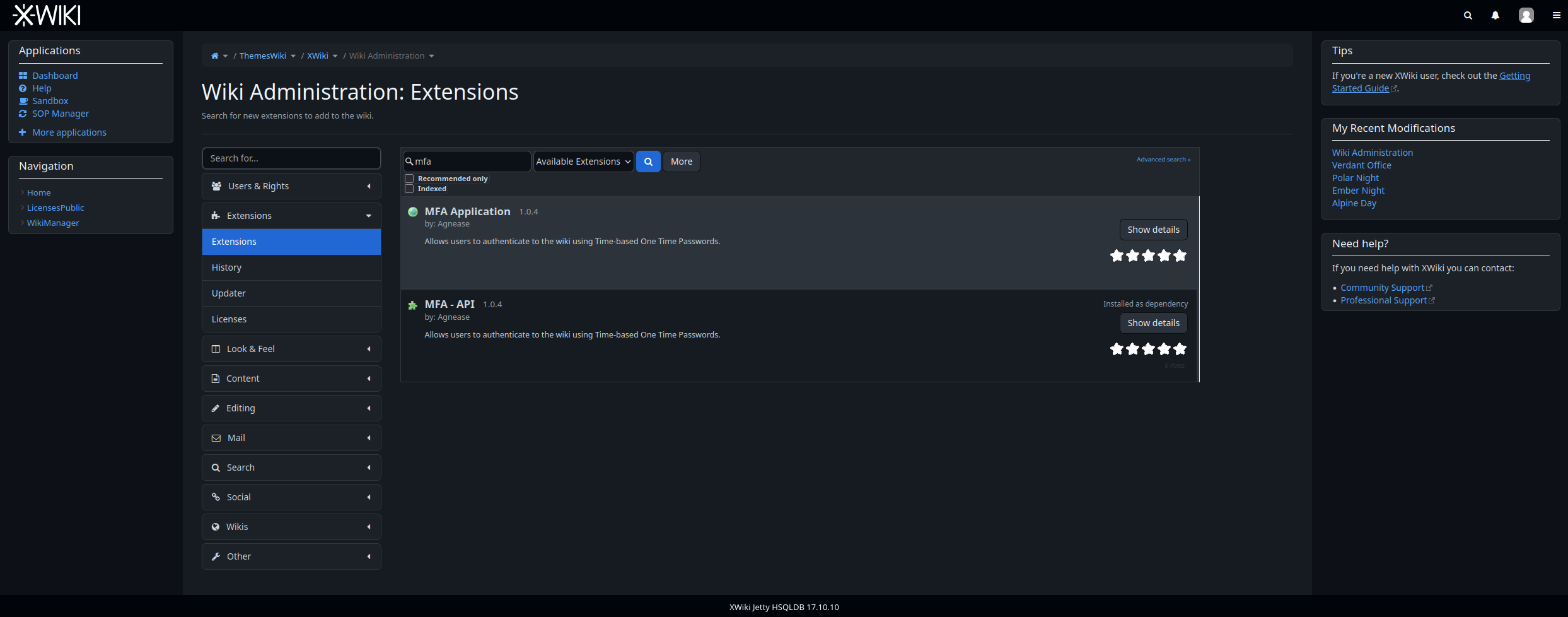This screenshot has width=1568, height=617.
Task: Expand the Wikis section
Action: [291, 527]
